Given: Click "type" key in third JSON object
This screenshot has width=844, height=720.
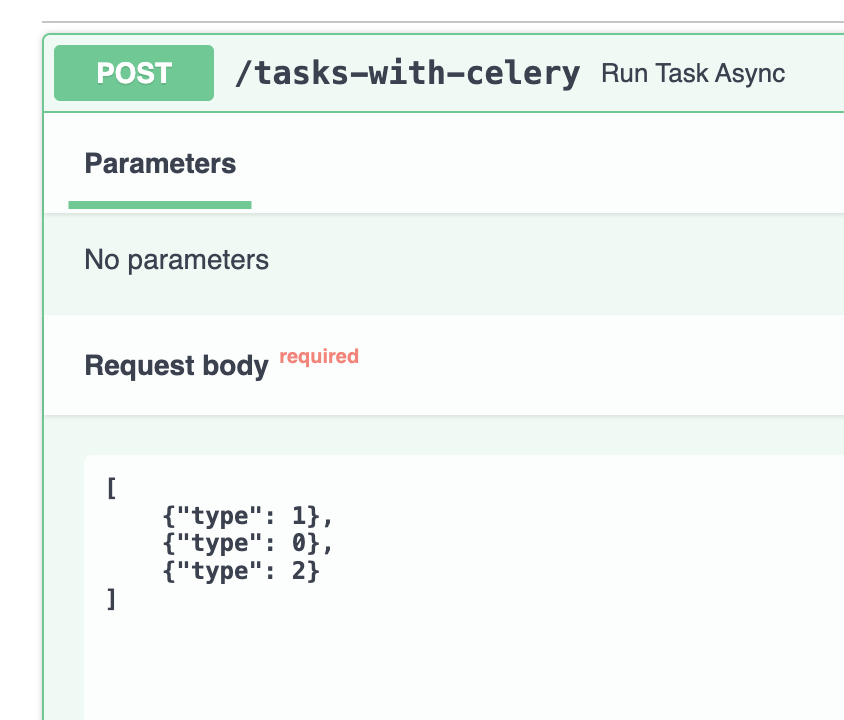Looking at the screenshot, I should pyautogui.click(x=220, y=571).
